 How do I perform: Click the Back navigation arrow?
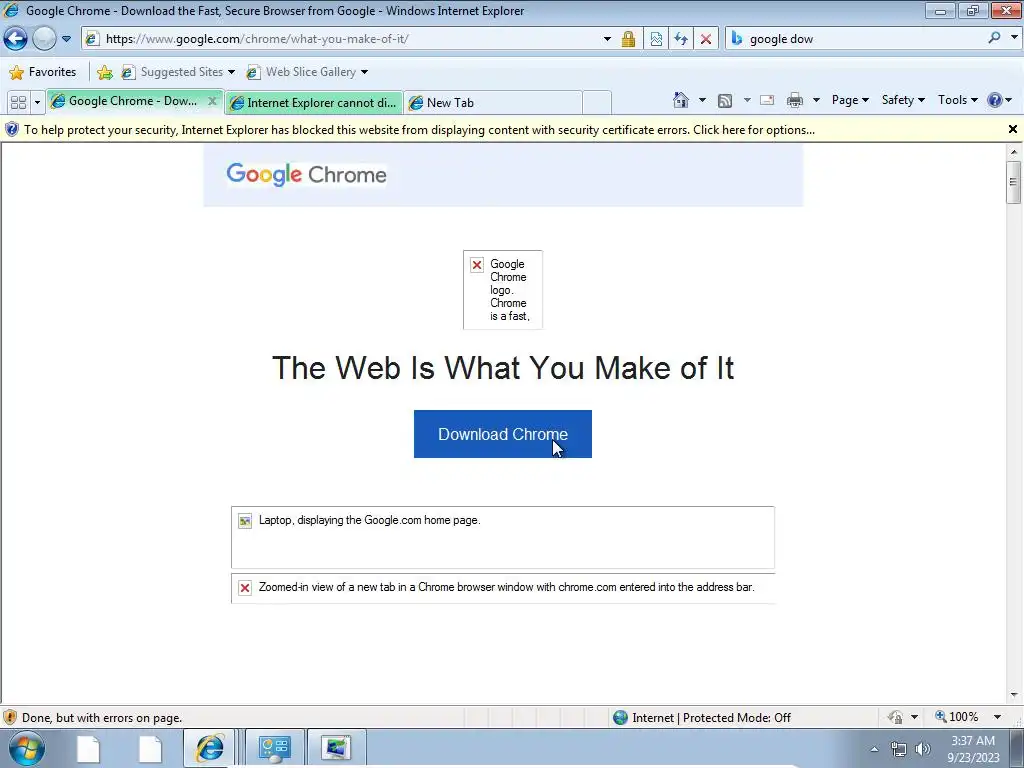click(x=16, y=39)
